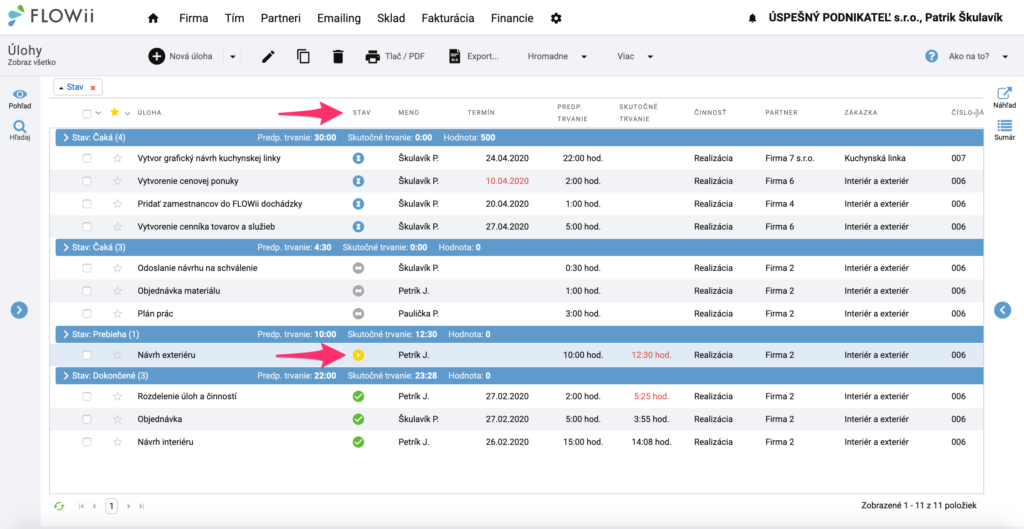The height and width of the screenshot is (529, 1024).
Task: Star Vytvor grafický návrh kuchynskej linky
Action: [x=118, y=158]
